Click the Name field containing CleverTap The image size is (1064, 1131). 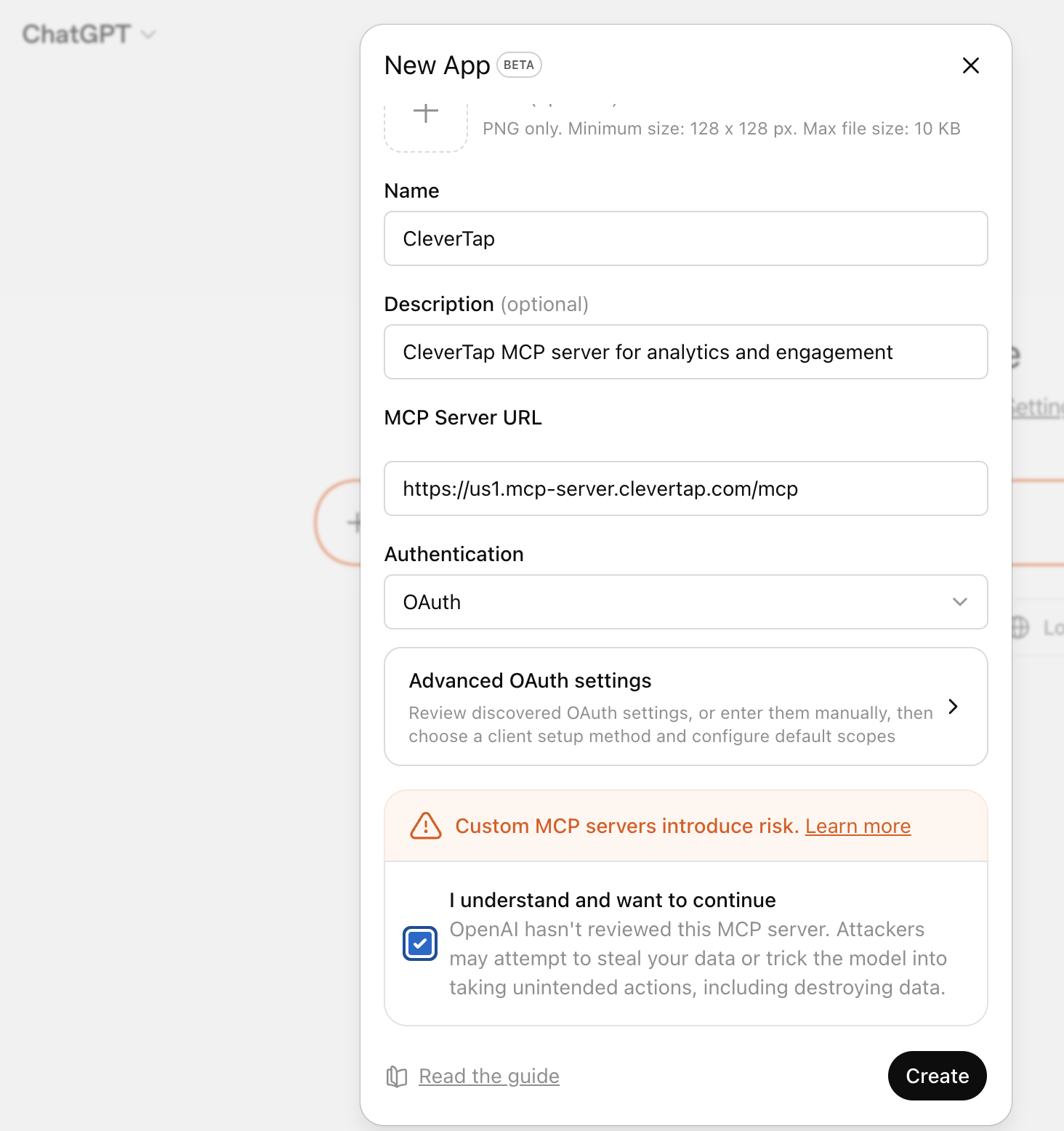click(685, 238)
